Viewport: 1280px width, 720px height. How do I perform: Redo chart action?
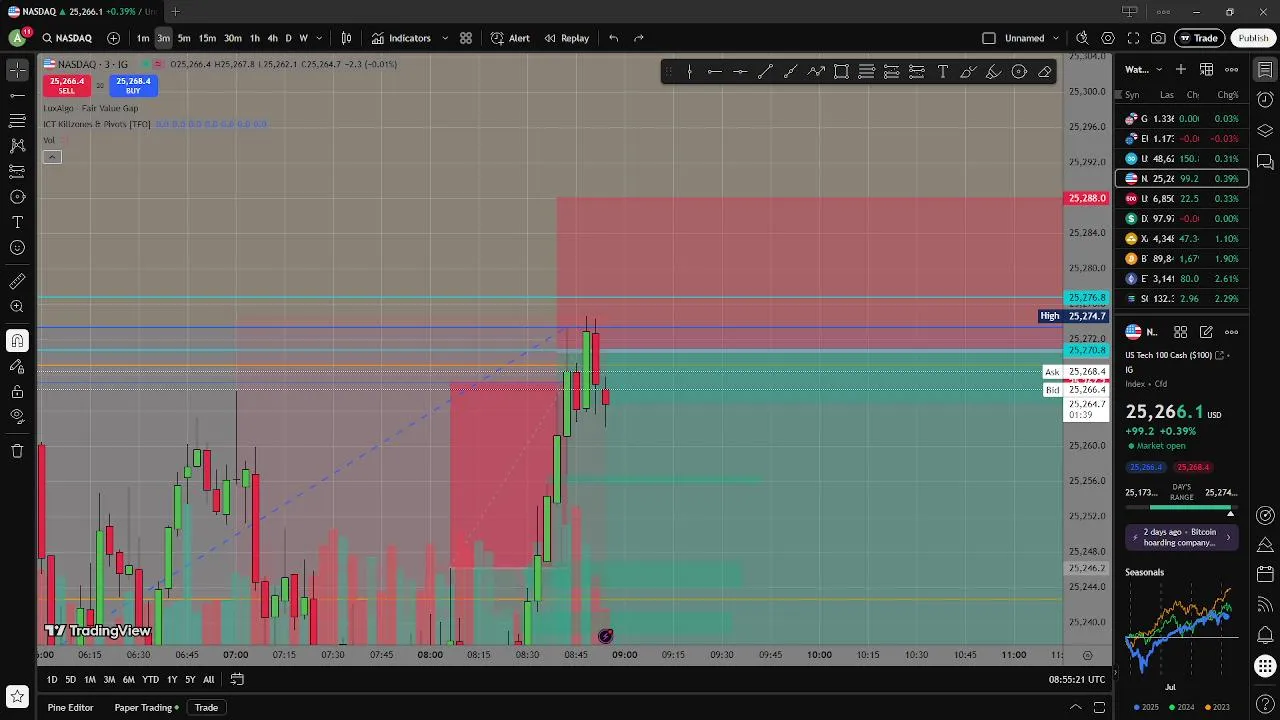point(638,38)
